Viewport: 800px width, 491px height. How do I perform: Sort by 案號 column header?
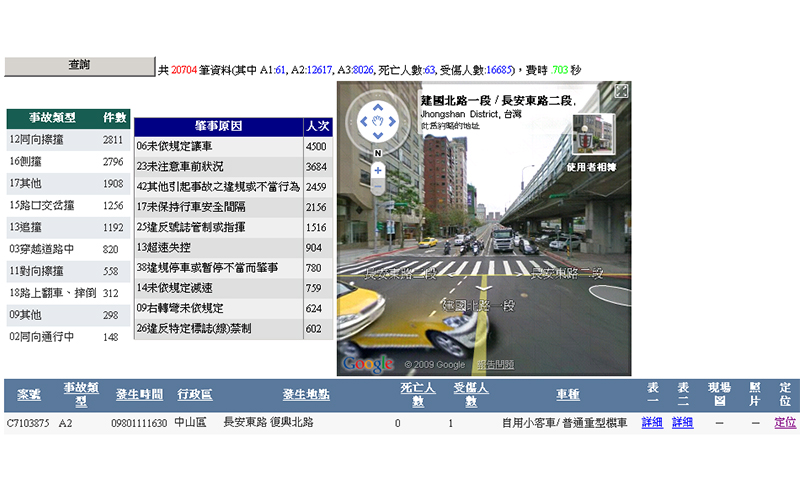pyautogui.click(x=29, y=394)
